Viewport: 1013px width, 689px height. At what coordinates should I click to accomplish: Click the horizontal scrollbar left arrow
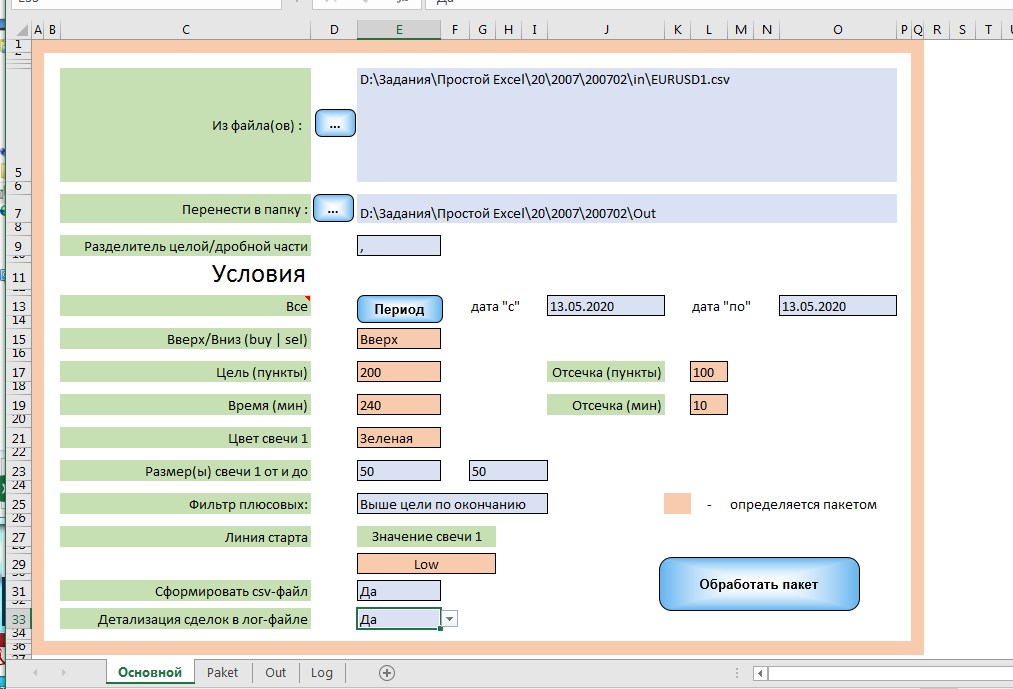tap(760, 673)
